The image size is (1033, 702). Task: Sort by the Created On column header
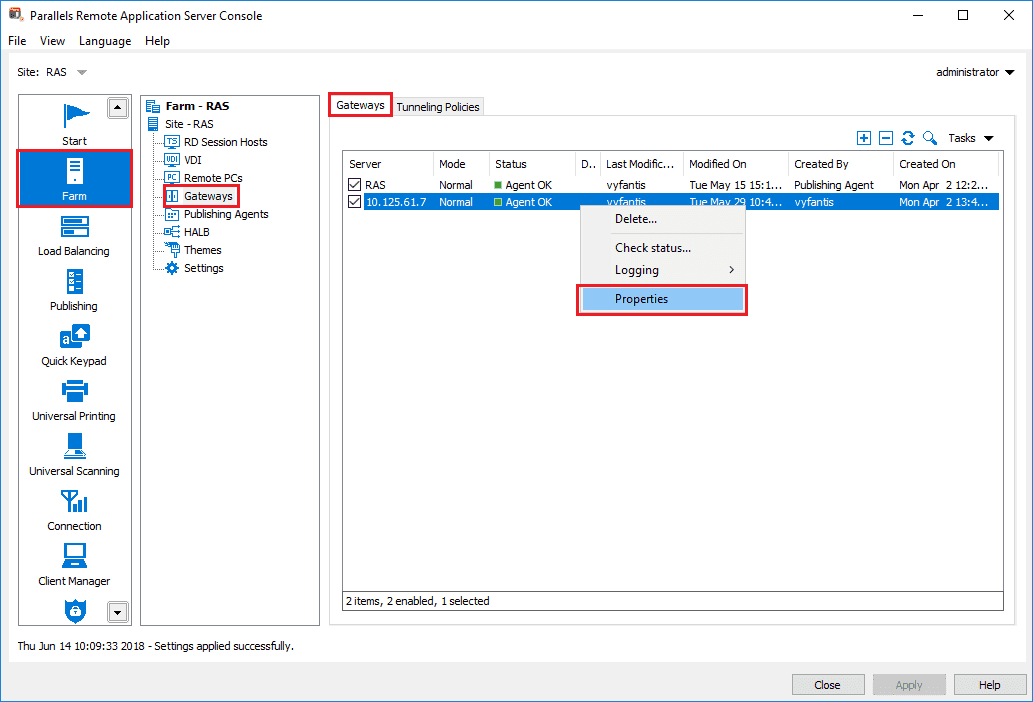pos(946,164)
